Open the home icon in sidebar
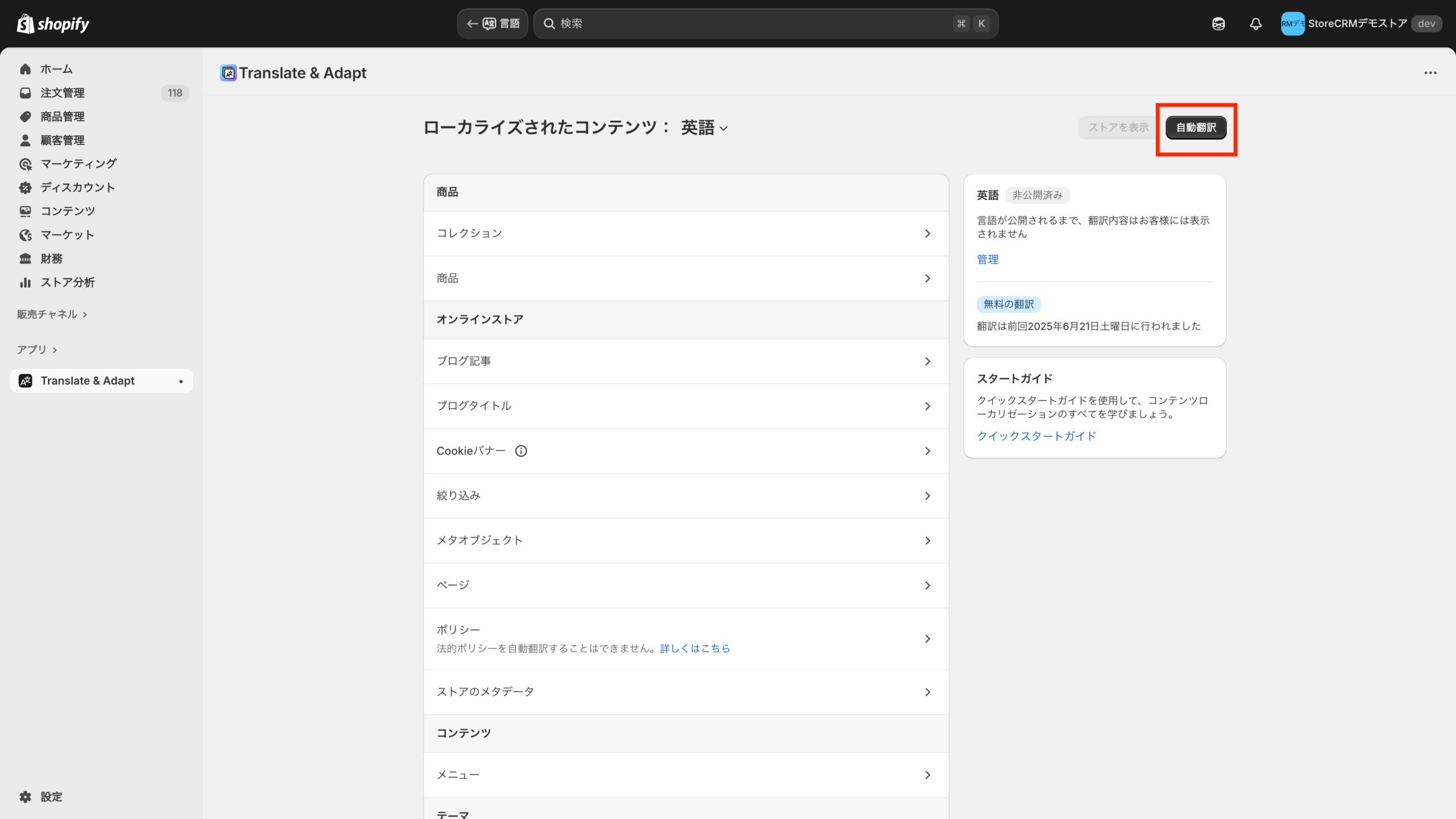 click(26, 69)
